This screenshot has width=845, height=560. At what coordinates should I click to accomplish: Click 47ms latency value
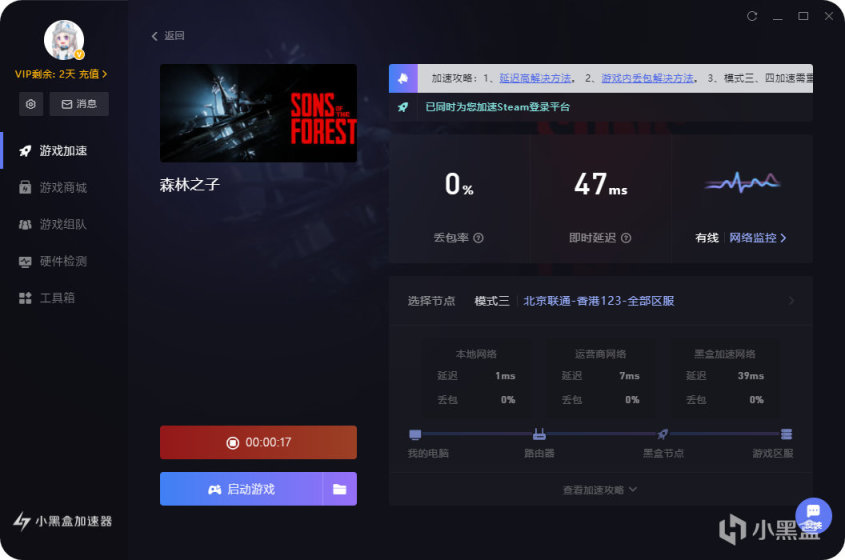(x=600, y=184)
